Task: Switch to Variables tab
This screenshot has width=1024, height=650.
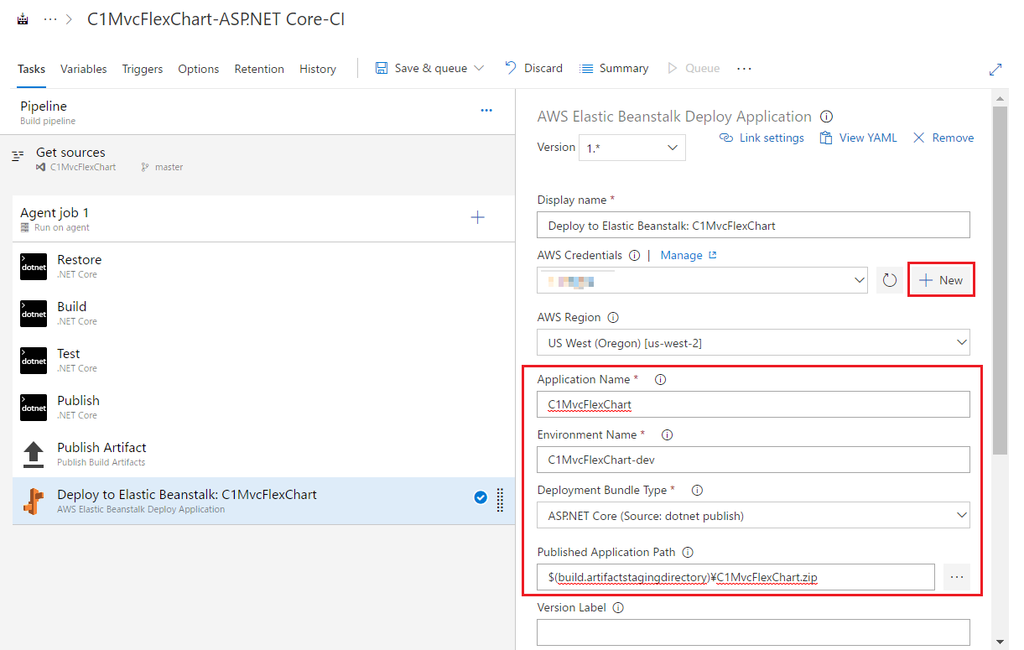Action: click(83, 69)
